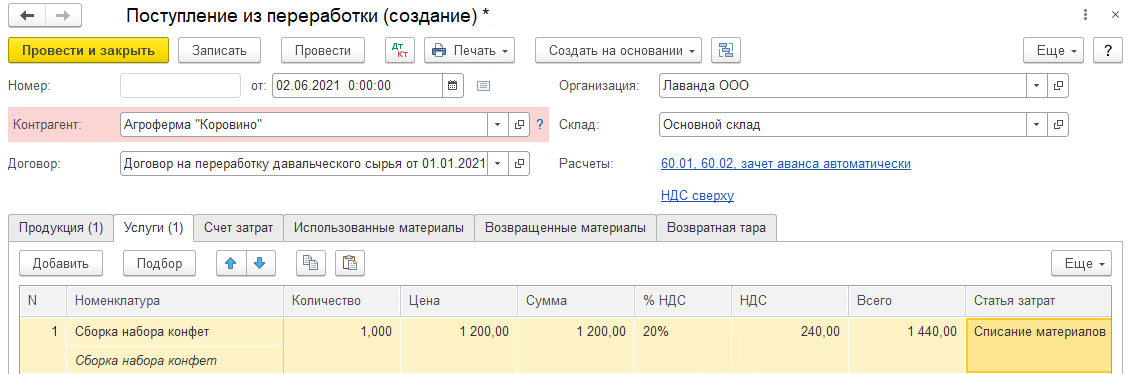Expand the Склад dropdown list
Viewport: 1133px width, 374px height.
tap(1036, 124)
